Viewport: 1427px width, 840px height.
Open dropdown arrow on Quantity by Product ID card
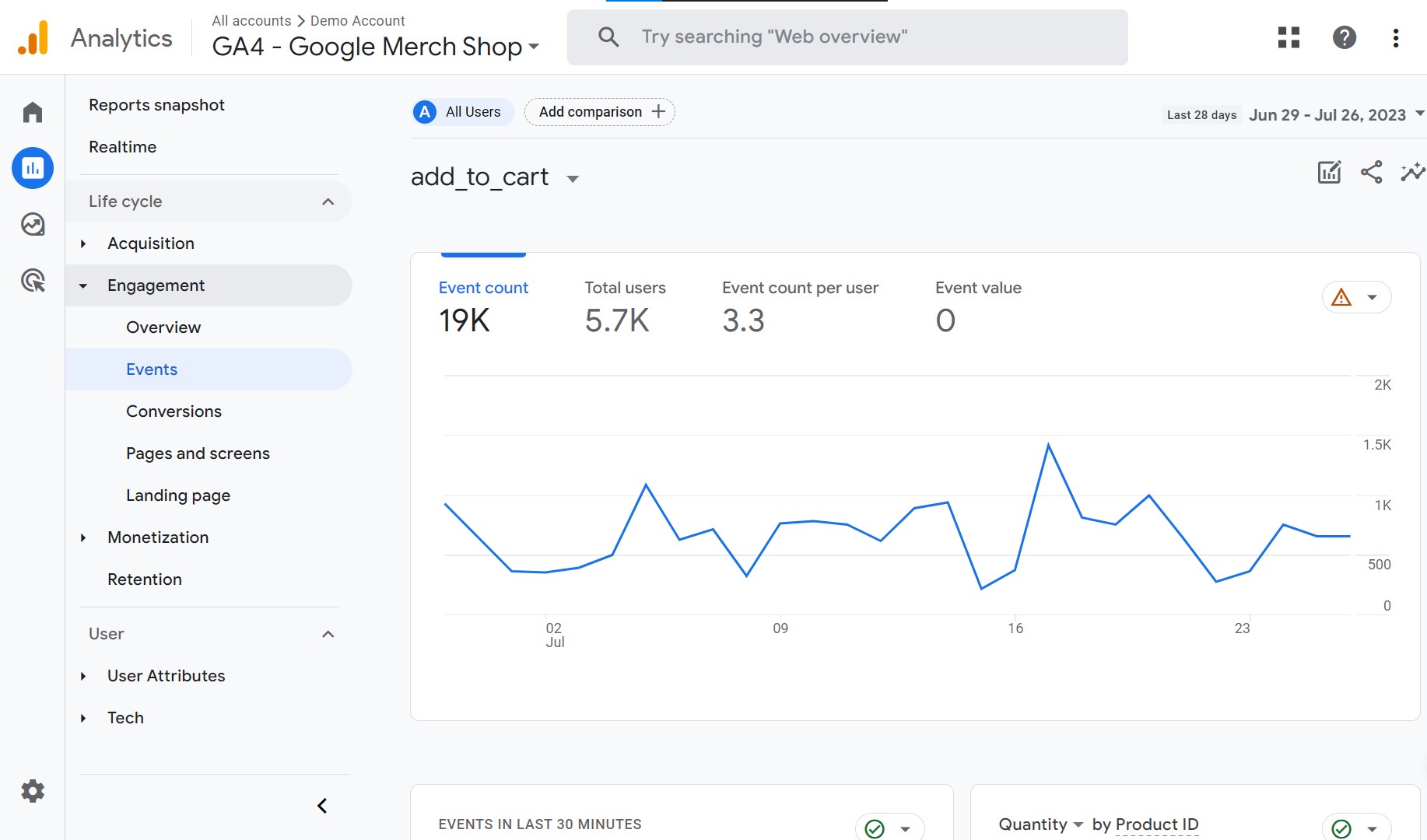[x=1373, y=828]
